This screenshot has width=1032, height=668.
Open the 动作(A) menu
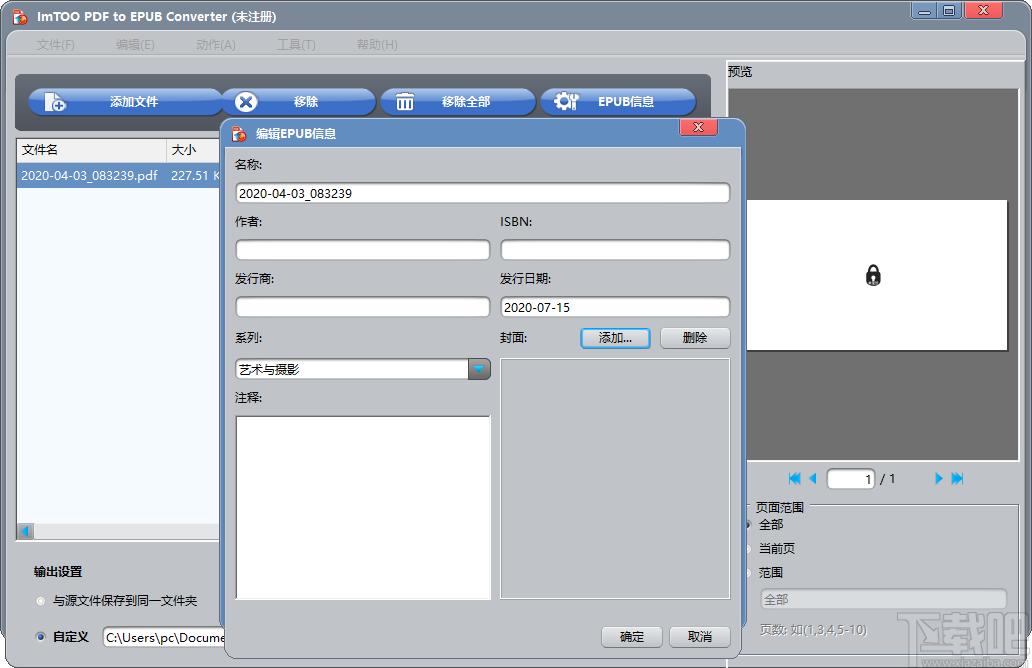[215, 45]
